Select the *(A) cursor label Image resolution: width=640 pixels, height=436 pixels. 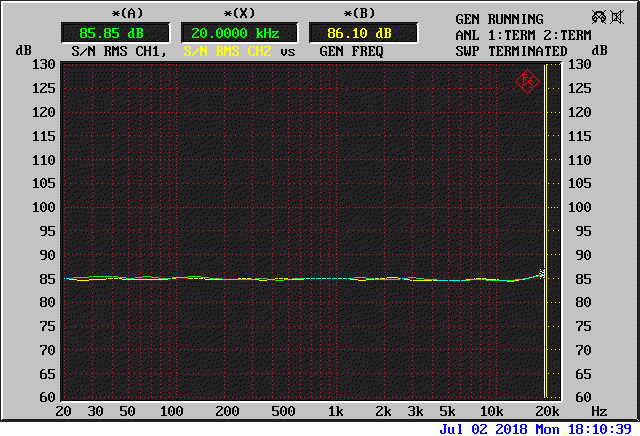coord(99,13)
